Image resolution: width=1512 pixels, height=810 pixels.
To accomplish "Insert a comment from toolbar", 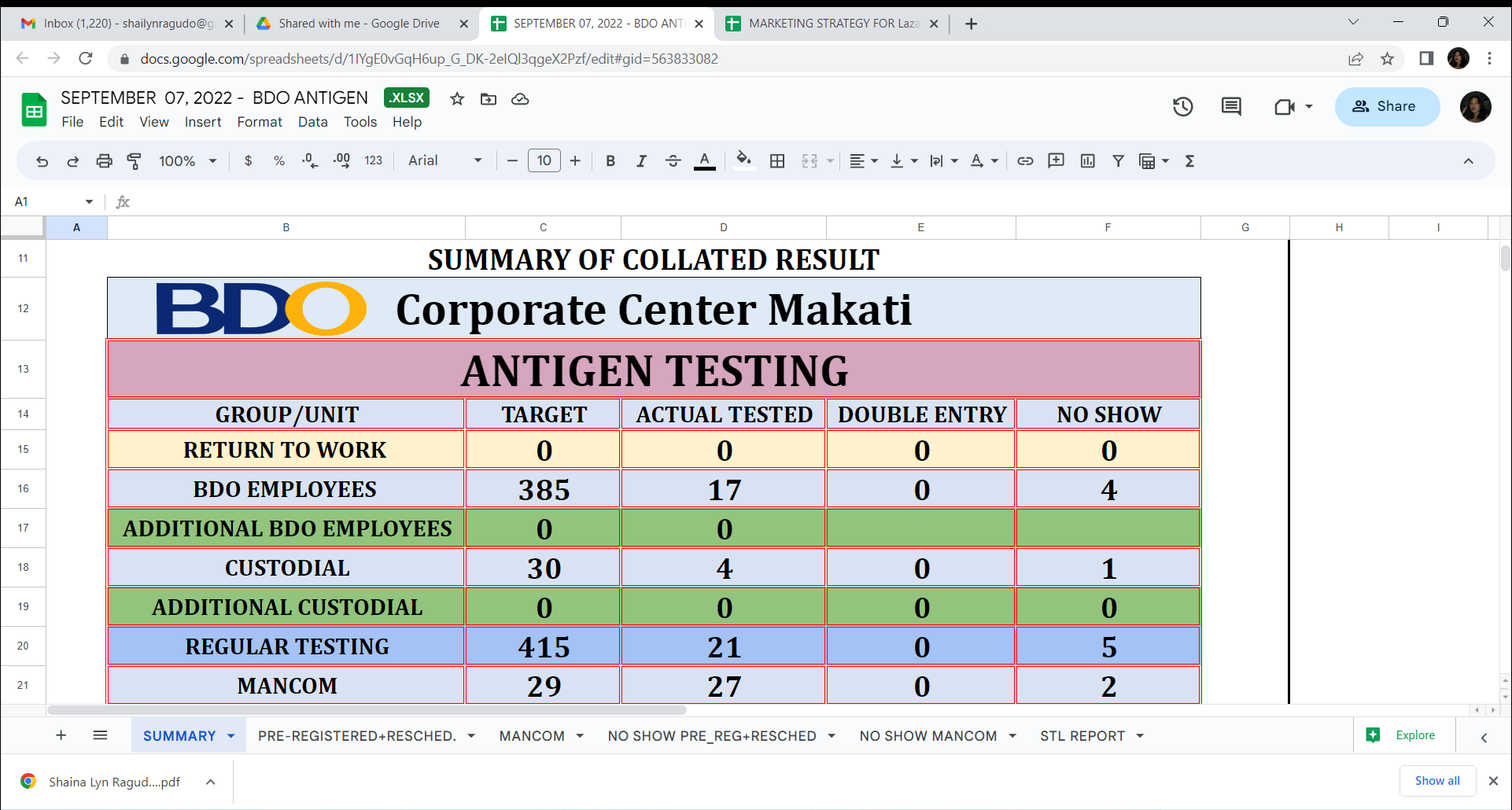I will pyautogui.click(x=1056, y=161).
